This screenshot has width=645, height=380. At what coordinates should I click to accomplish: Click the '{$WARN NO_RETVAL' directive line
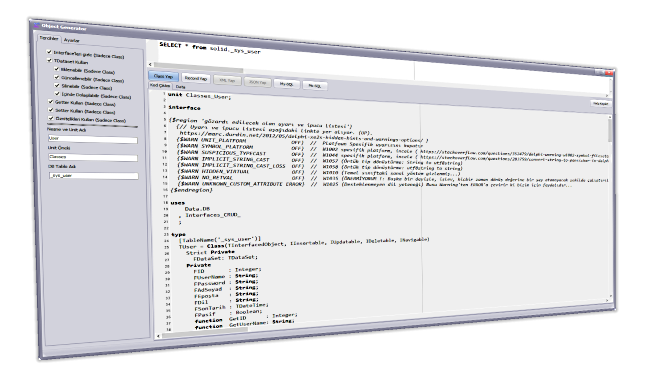pos(241,178)
